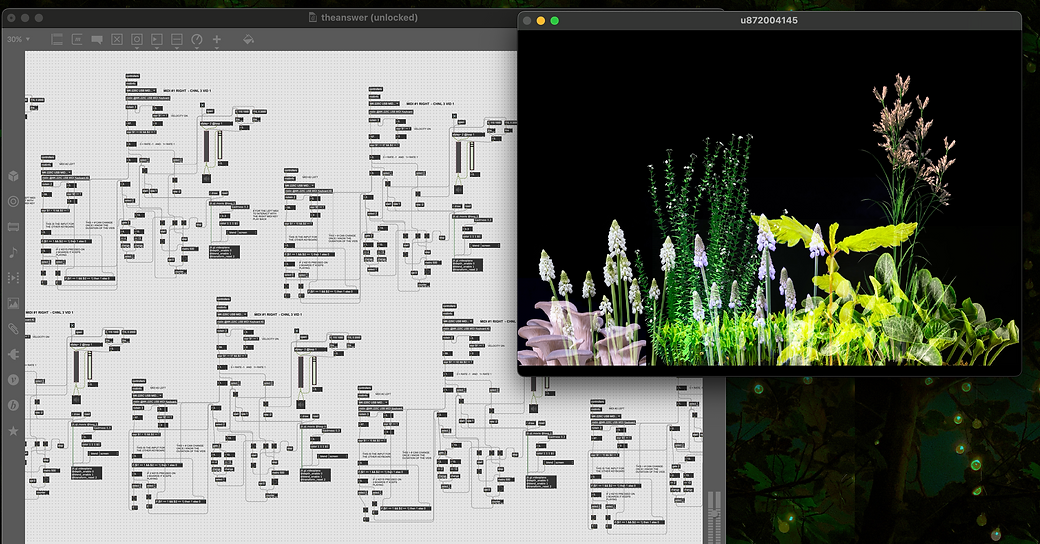Click the Add (+) icon in top toolbar

[216, 39]
